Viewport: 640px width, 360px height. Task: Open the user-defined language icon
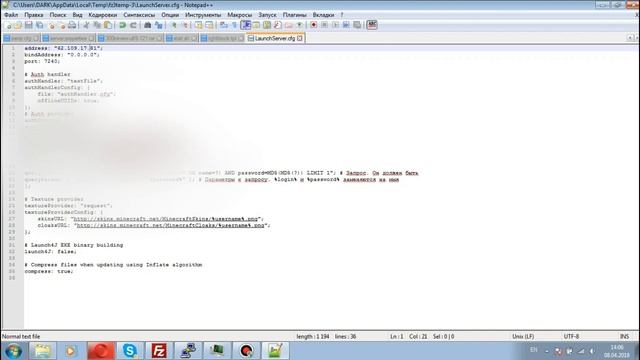pyautogui.click(x=256, y=25)
